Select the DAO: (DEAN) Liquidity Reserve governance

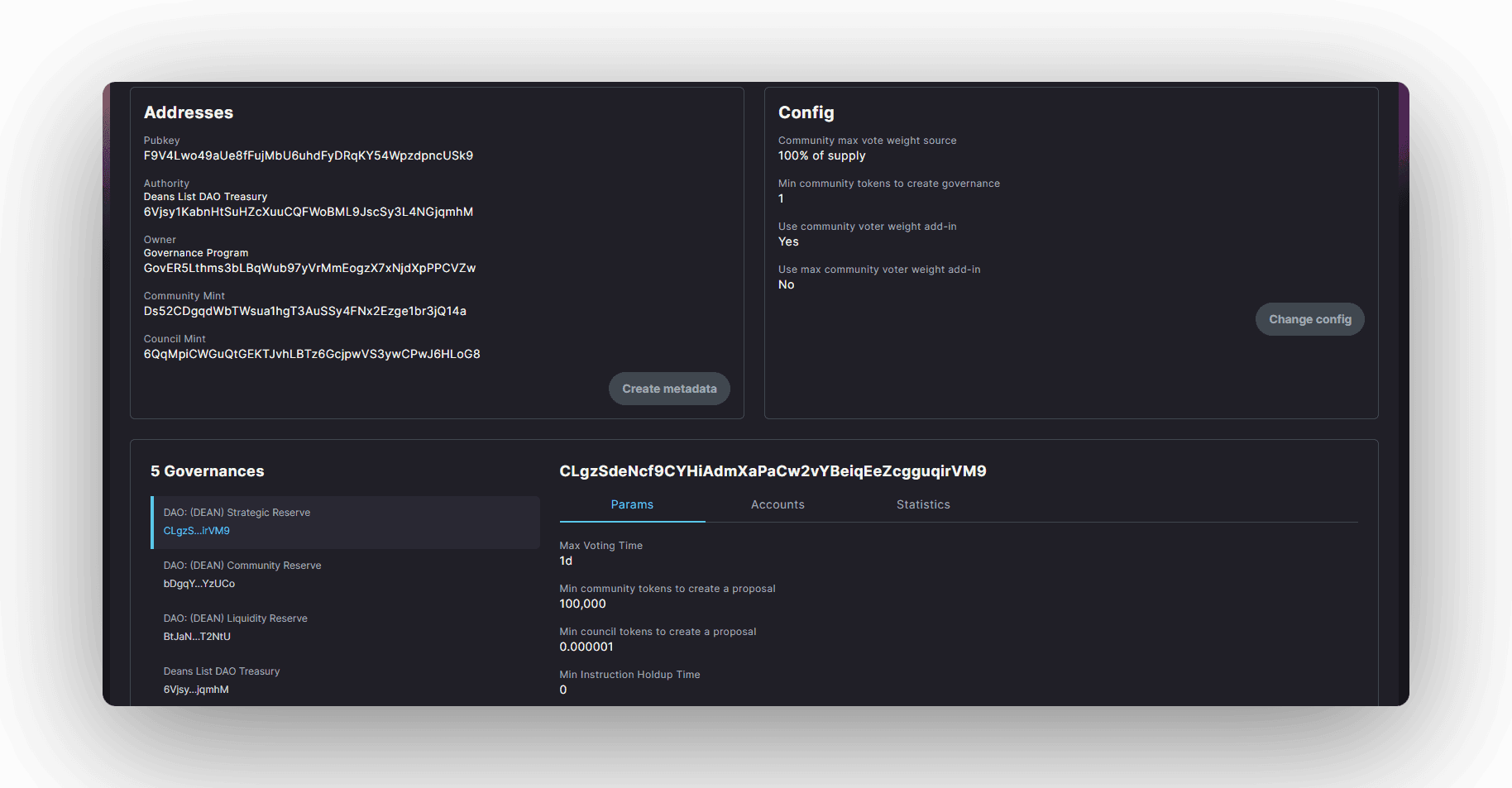[x=345, y=627]
